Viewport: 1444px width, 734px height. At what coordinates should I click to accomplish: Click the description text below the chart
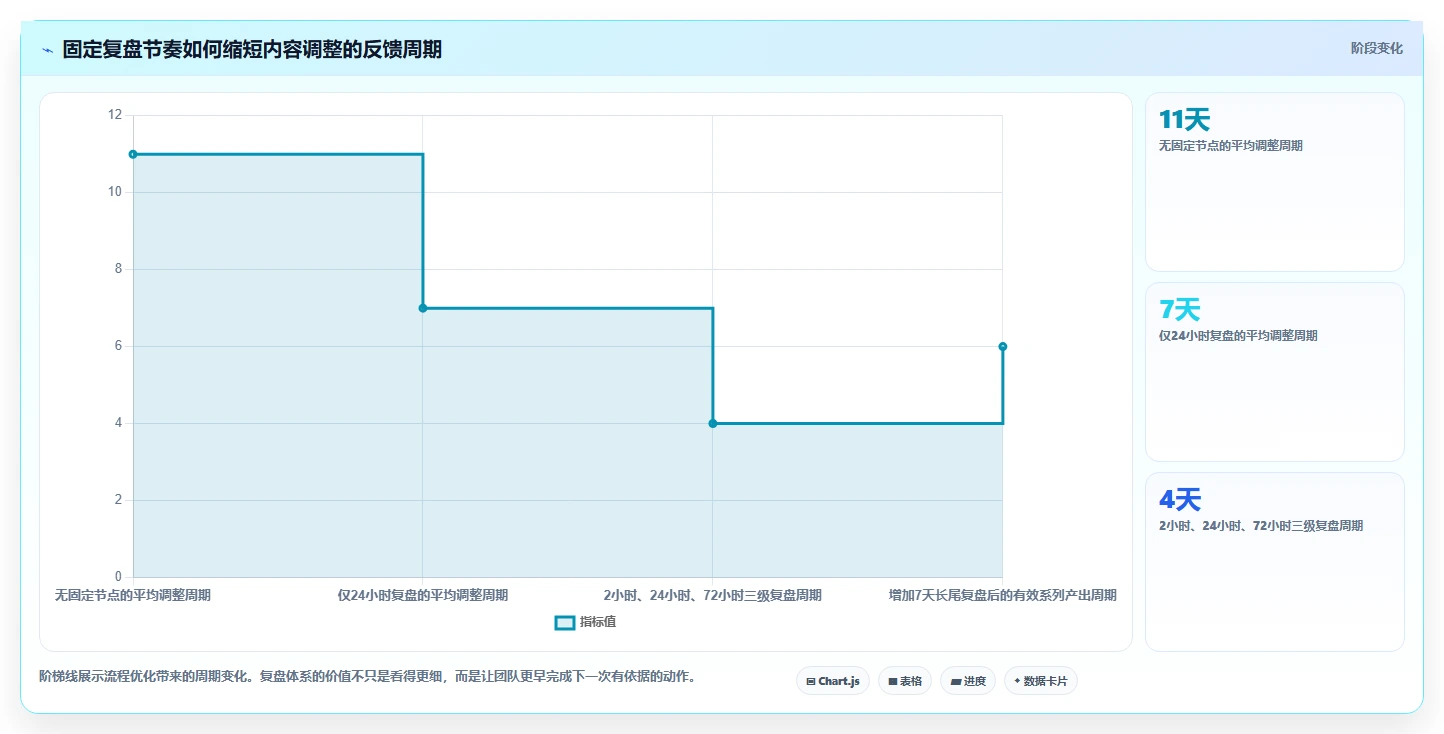[367, 677]
